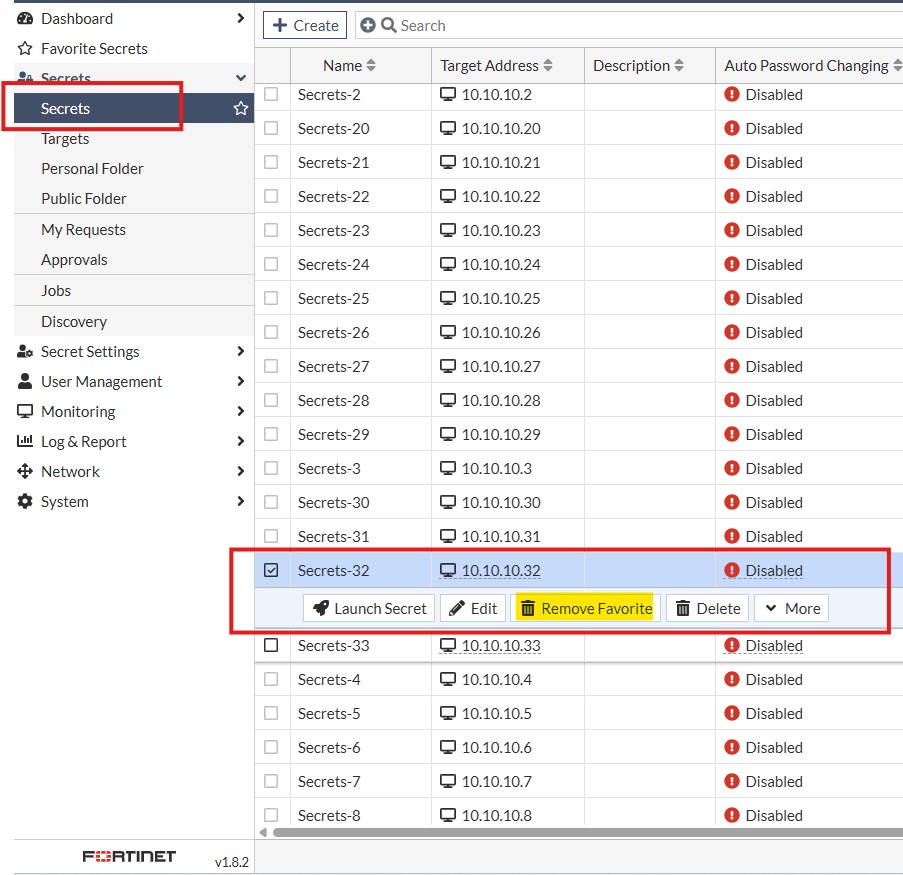Image resolution: width=903 pixels, height=875 pixels.
Task: Uncheck the Secrets-32 checkbox
Action: click(271, 570)
